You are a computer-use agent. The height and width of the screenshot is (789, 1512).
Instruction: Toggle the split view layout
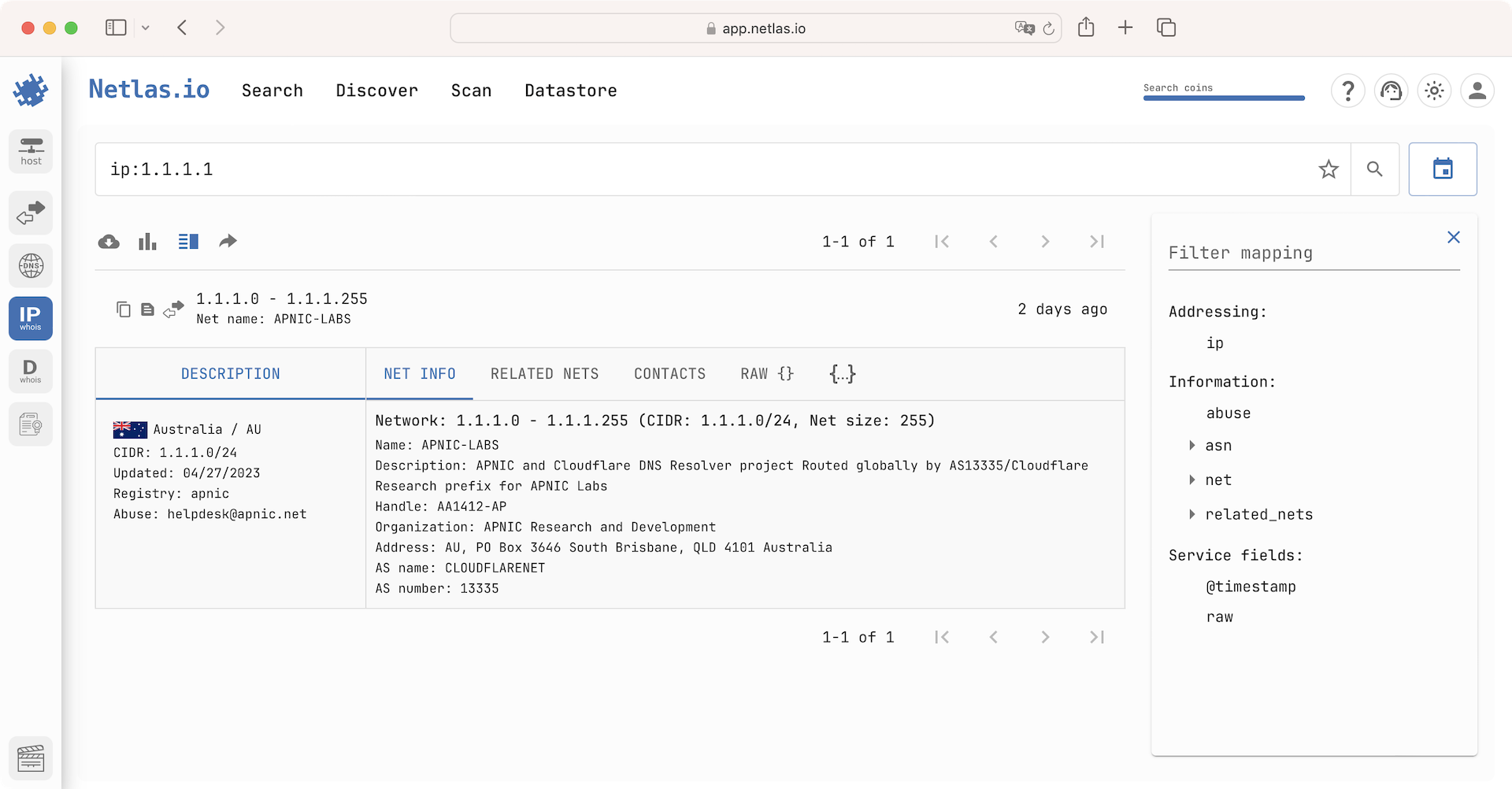(x=188, y=241)
